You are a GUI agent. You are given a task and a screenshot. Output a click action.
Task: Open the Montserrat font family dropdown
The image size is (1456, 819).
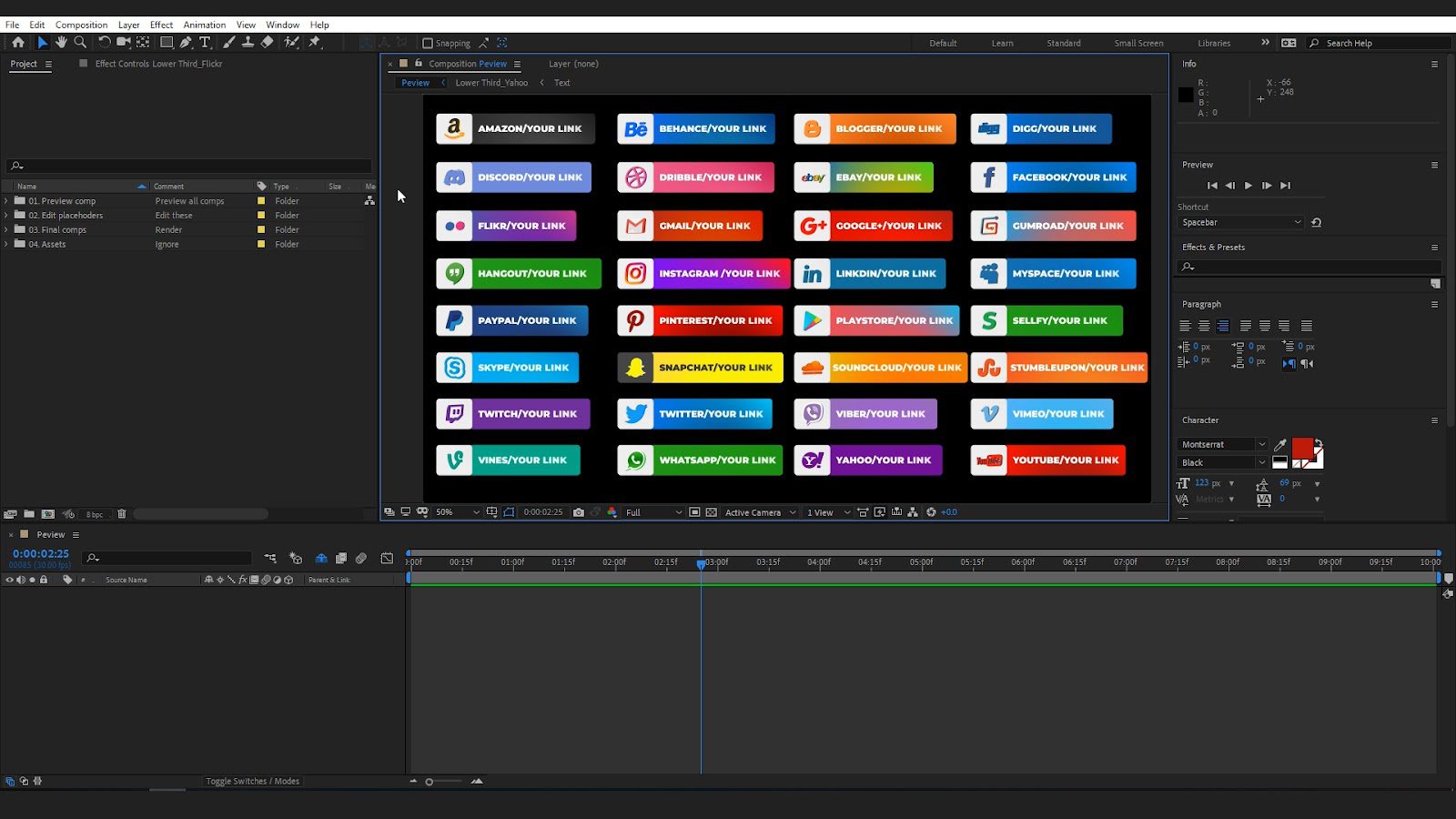point(1222,444)
